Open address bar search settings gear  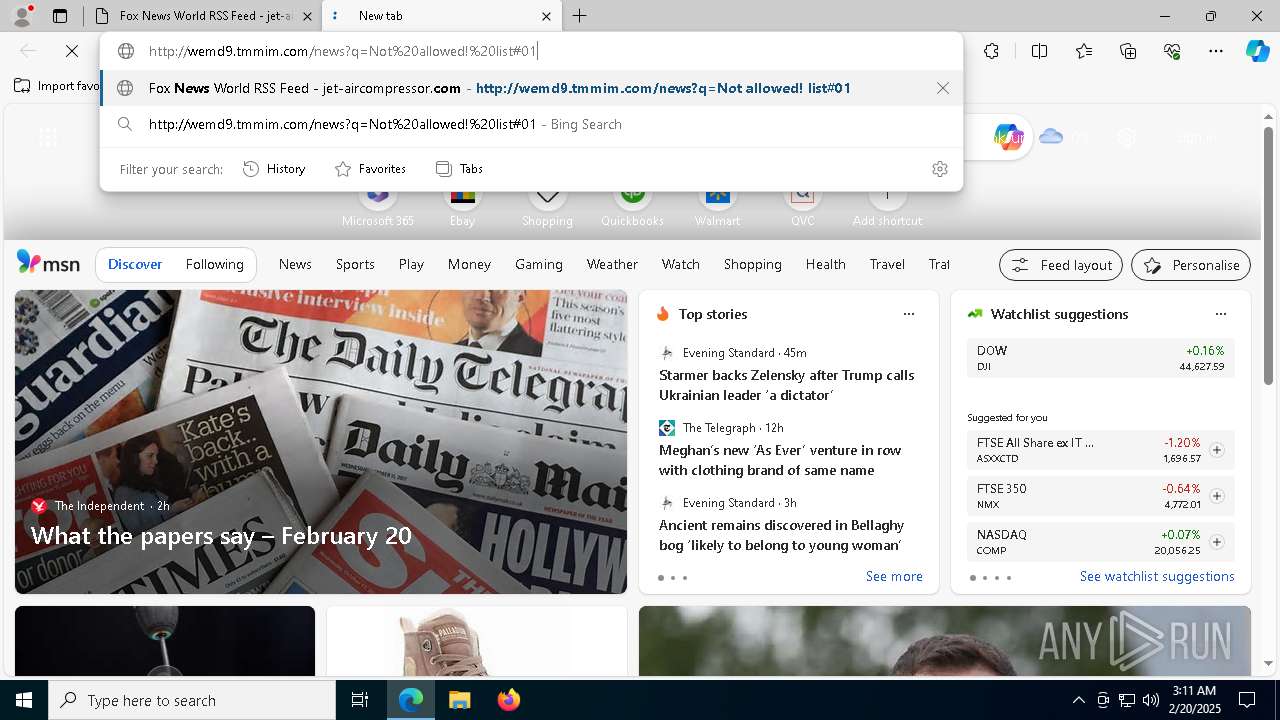939,169
